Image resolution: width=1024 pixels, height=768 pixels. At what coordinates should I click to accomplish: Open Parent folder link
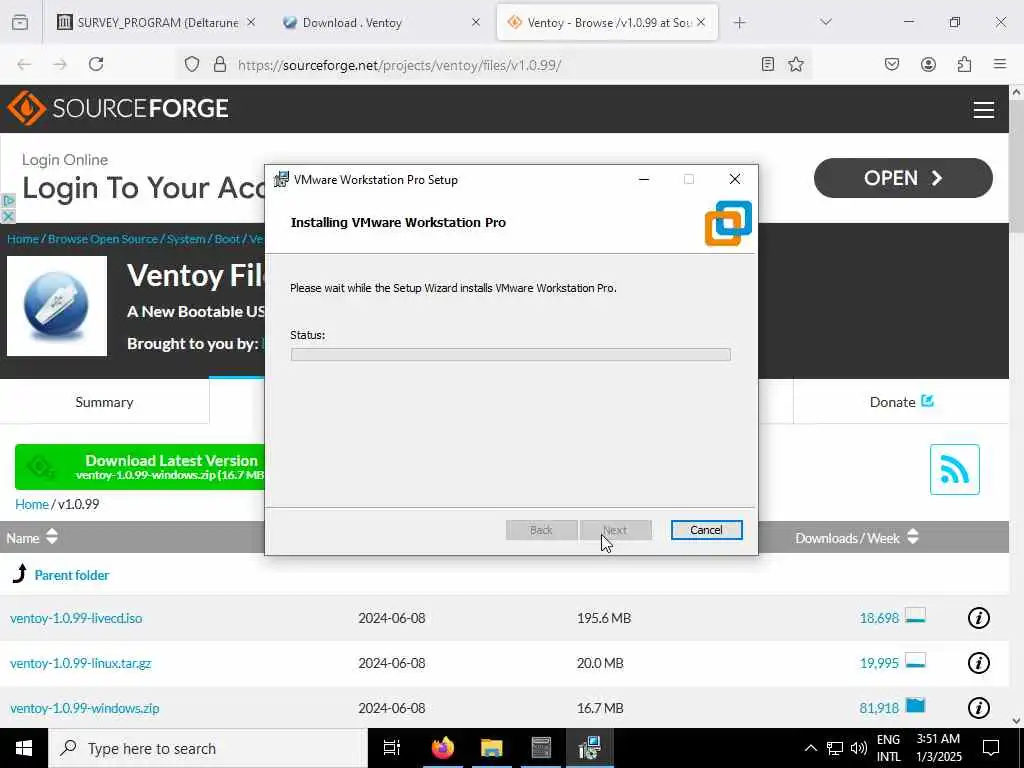coord(72,575)
